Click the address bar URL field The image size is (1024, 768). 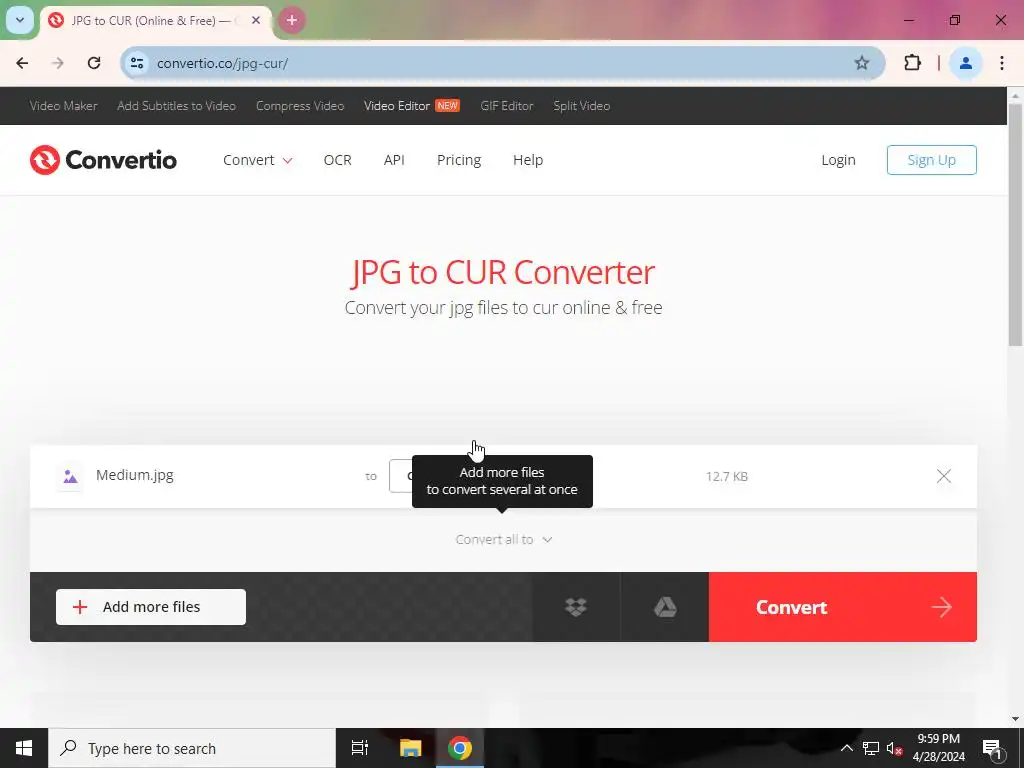coord(502,63)
